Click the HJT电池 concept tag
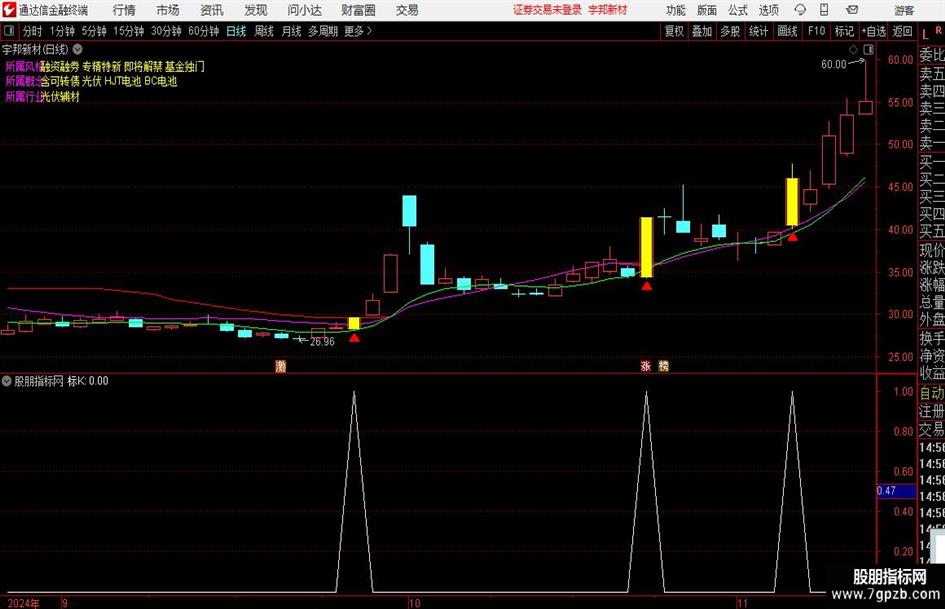Image resolution: width=945 pixels, height=609 pixels. point(122,81)
